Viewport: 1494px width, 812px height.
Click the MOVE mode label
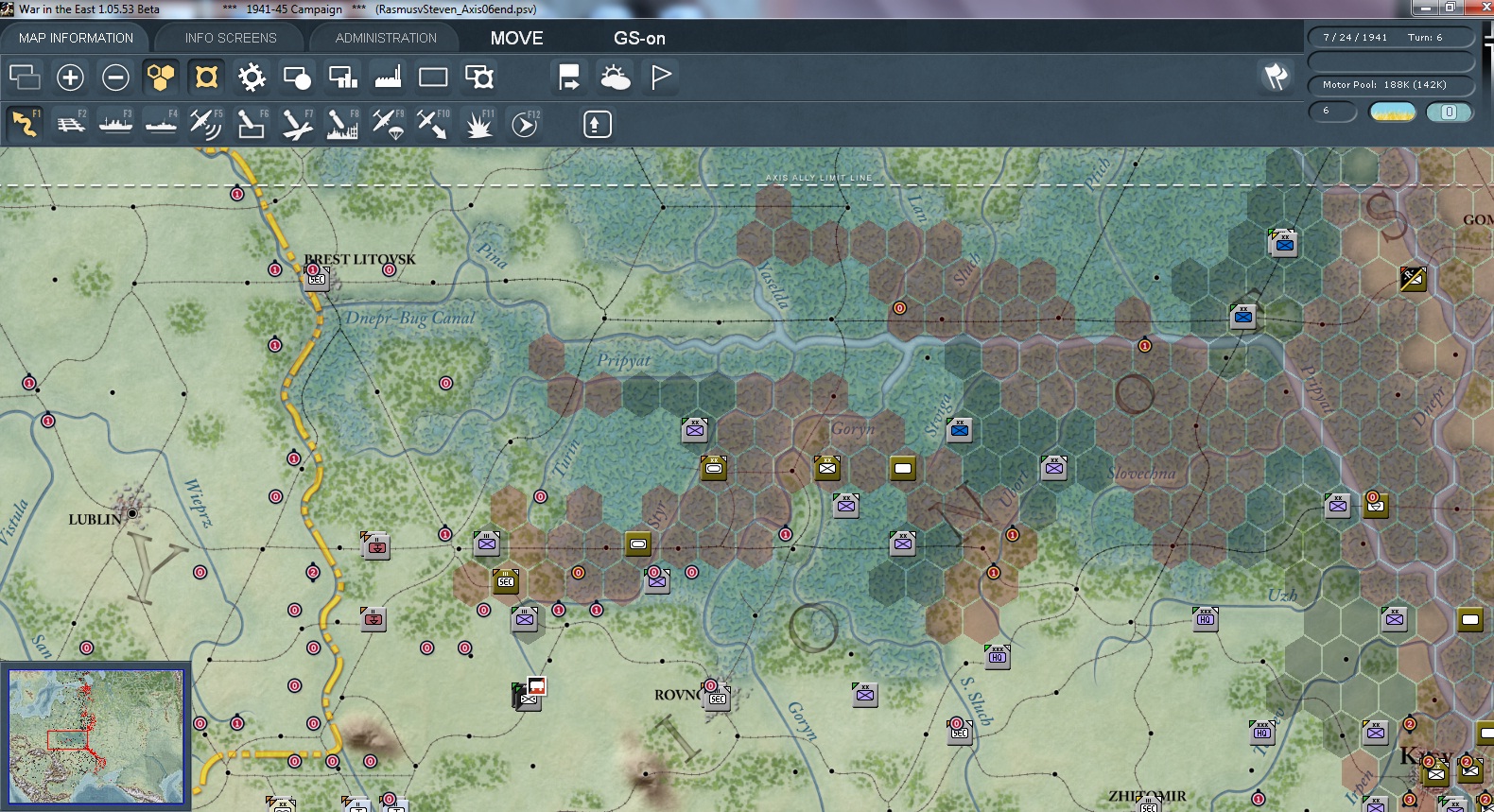click(x=517, y=39)
